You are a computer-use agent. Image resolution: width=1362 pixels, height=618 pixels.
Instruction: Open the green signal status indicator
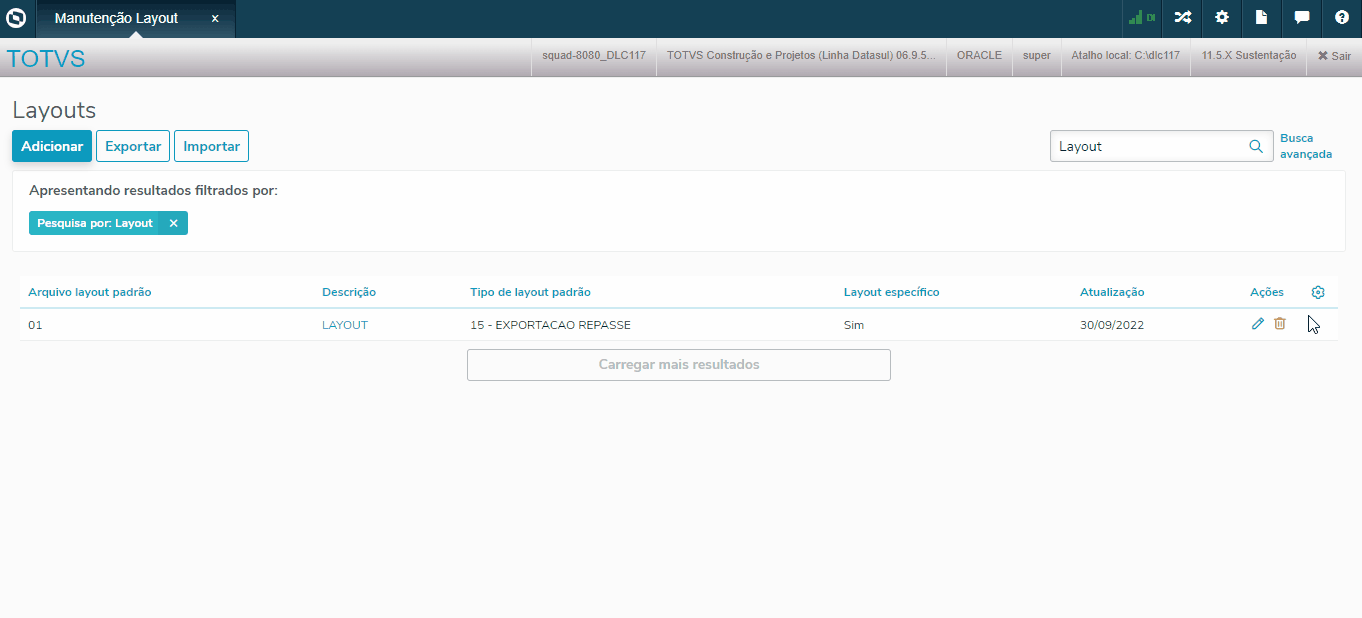tap(1142, 18)
